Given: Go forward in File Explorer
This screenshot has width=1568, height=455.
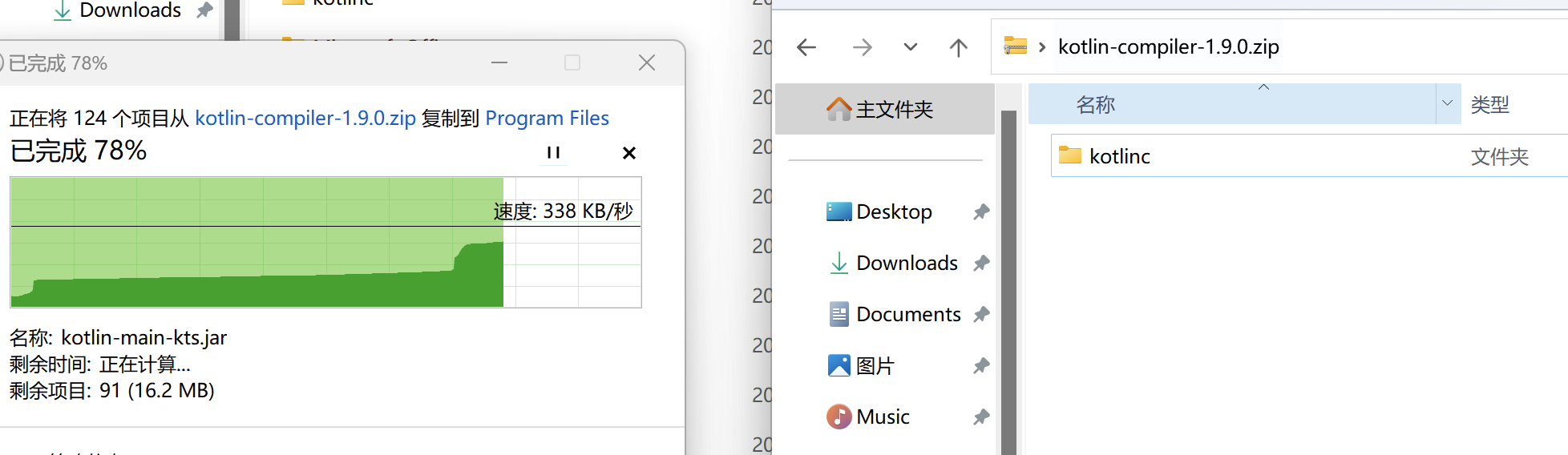Looking at the screenshot, I should tap(862, 47).
